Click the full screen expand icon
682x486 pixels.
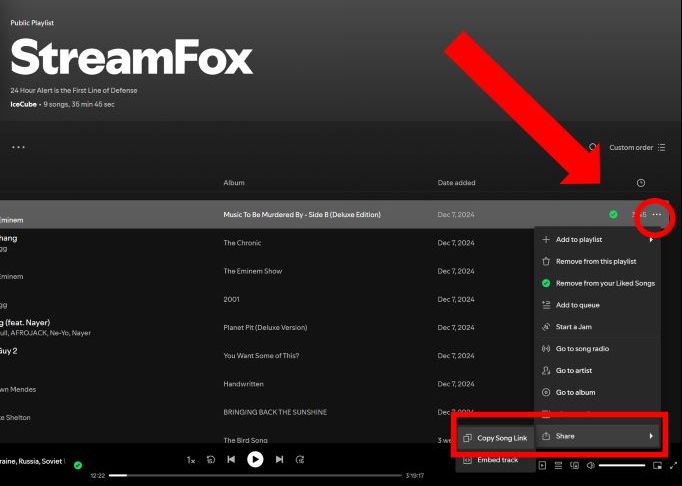coord(674,466)
